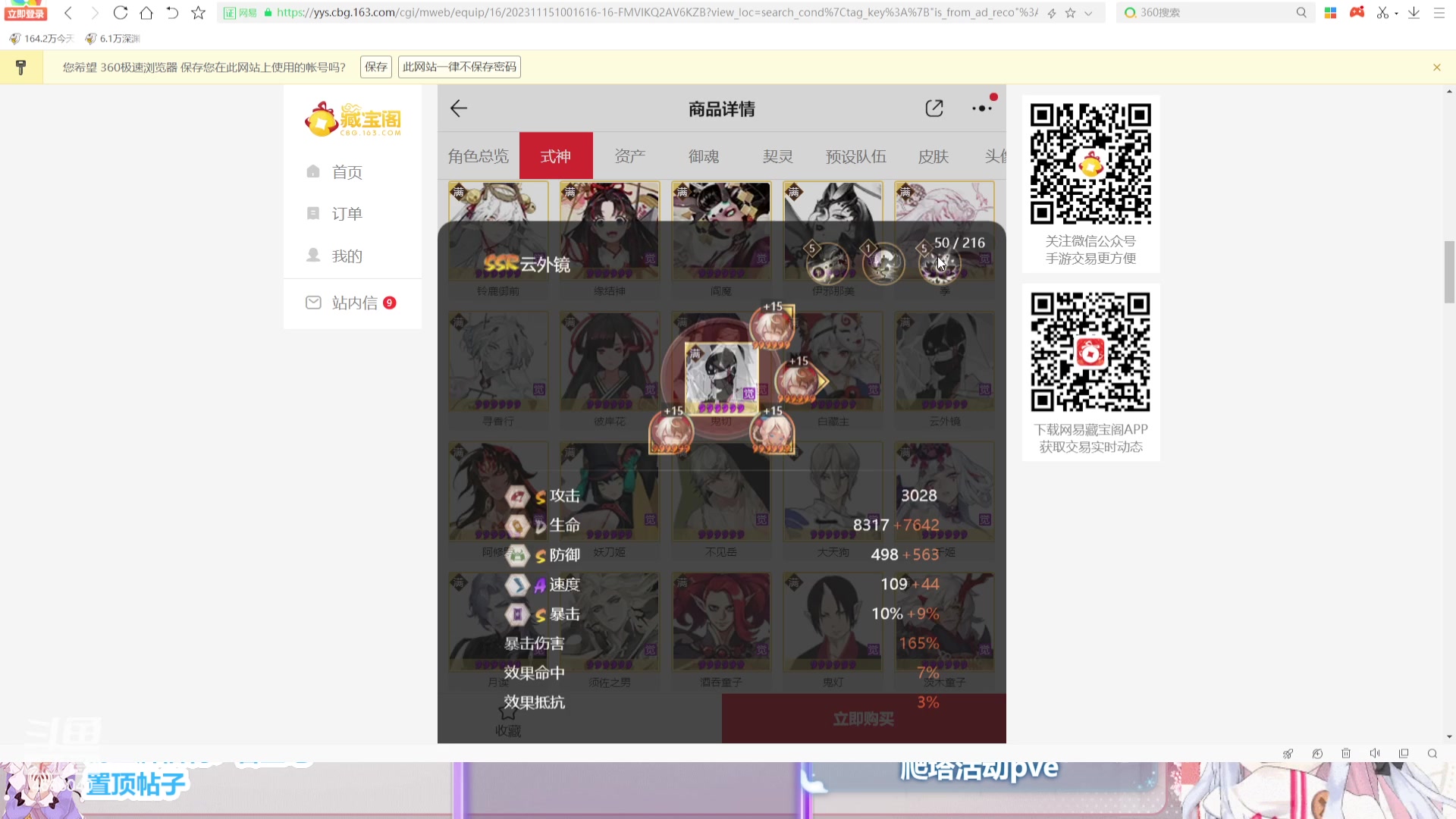This screenshot has width=1456, height=819.
Task: Select the 式神 tab
Action: 556,156
